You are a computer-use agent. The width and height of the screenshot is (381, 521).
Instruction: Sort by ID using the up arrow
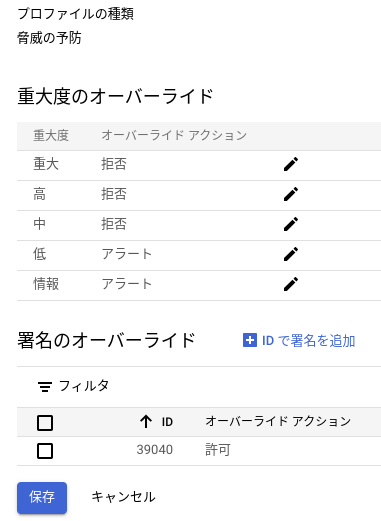(146, 422)
